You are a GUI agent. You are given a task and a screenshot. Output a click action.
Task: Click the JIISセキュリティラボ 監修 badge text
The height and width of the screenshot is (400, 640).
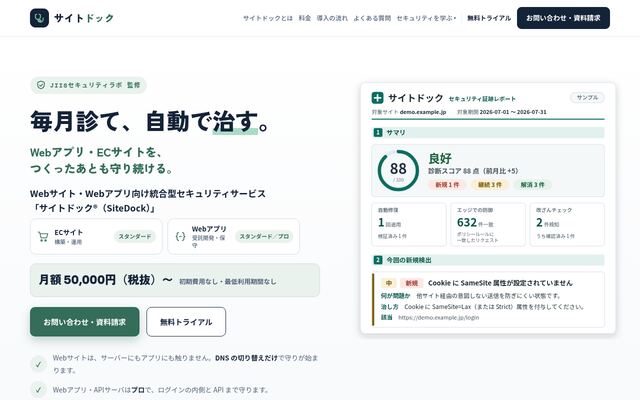[x=95, y=85]
